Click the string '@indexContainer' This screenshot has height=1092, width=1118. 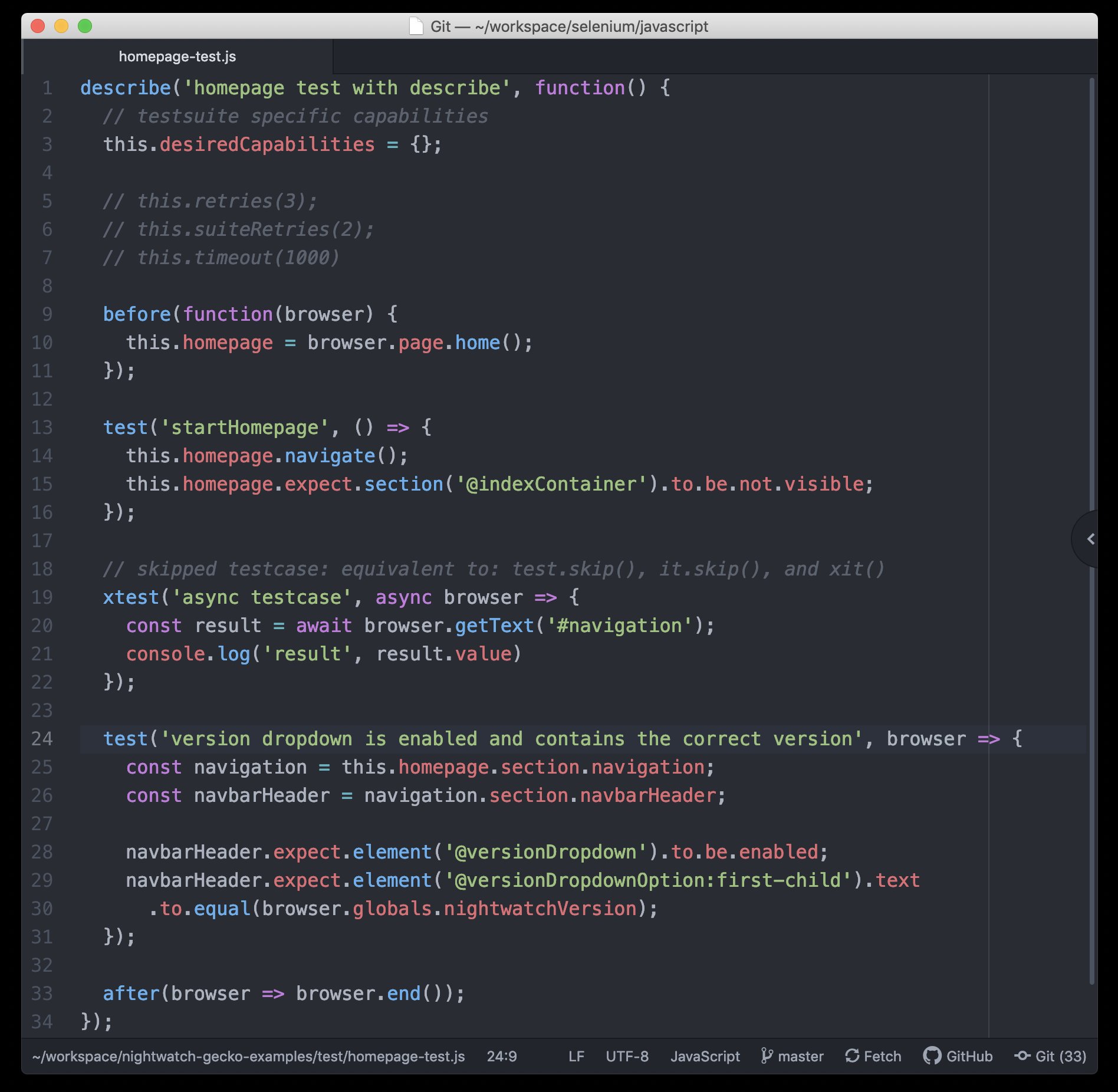point(551,484)
